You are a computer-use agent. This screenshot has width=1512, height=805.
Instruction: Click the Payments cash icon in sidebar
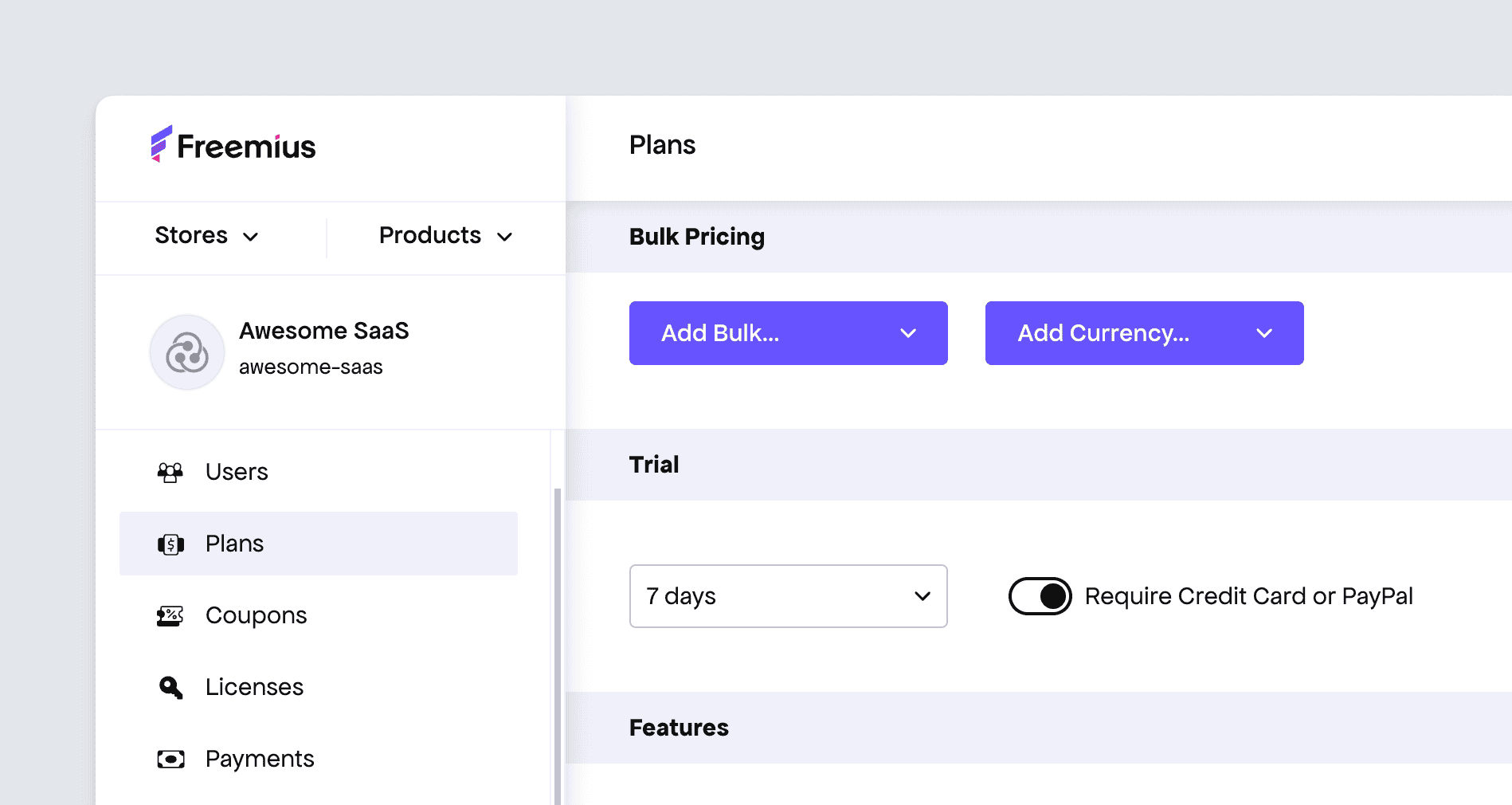coord(170,759)
